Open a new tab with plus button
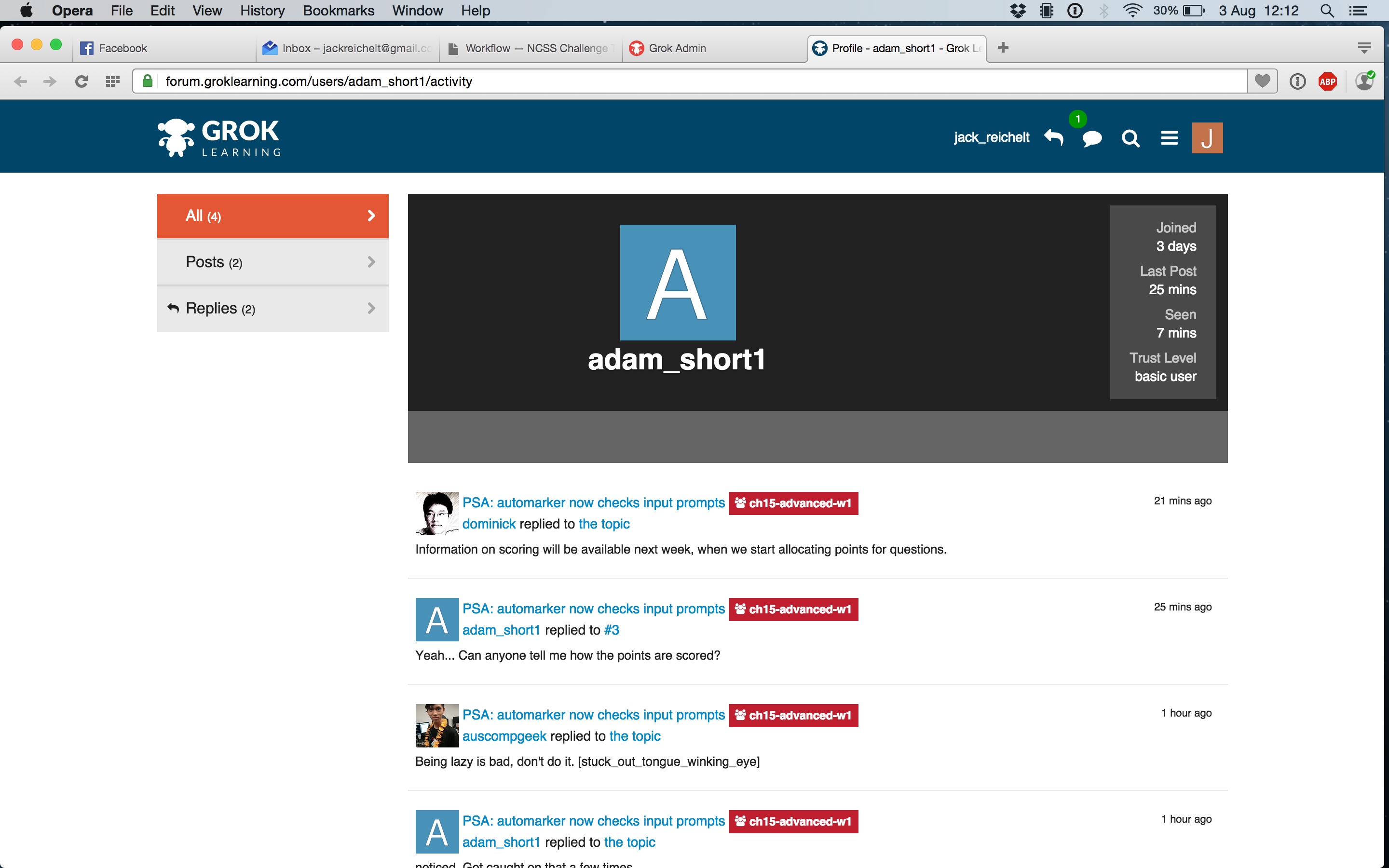This screenshot has width=1389, height=868. tap(1003, 48)
